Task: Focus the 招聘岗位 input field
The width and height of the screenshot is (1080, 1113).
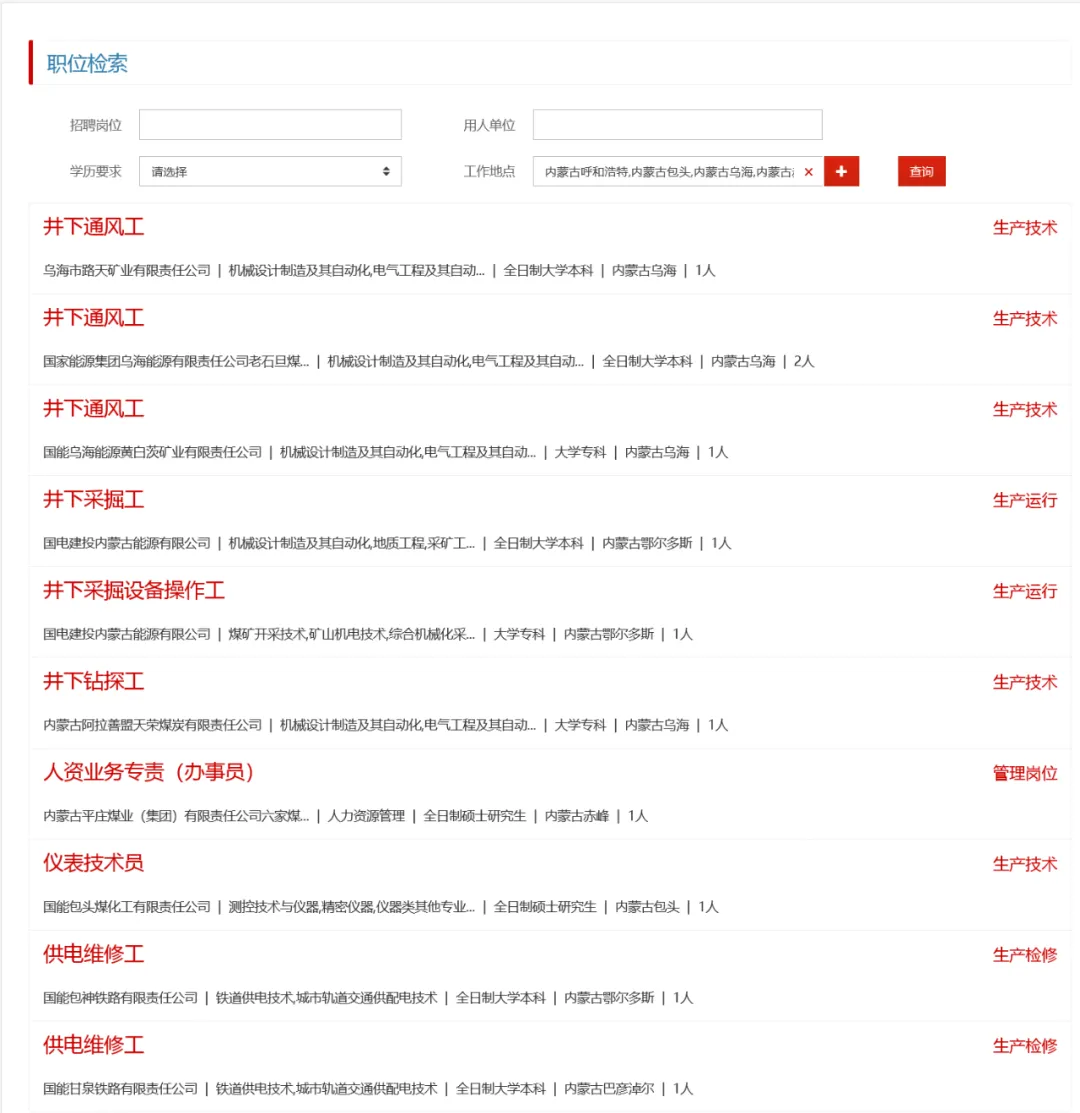Action: [270, 124]
